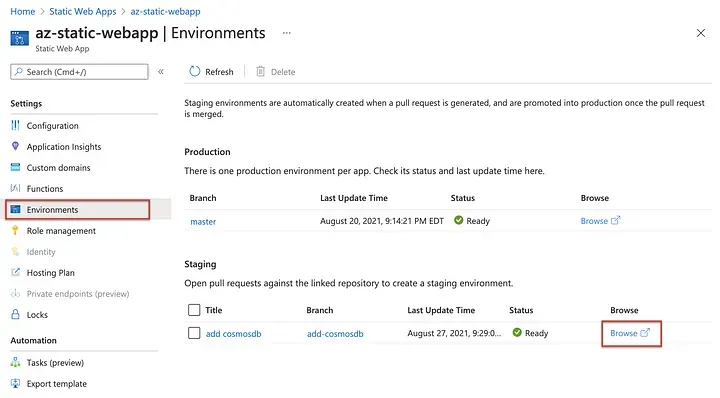Image resolution: width=720 pixels, height=398 pixels.
Task: Click the Refresh button label
Action: [219, 72]
